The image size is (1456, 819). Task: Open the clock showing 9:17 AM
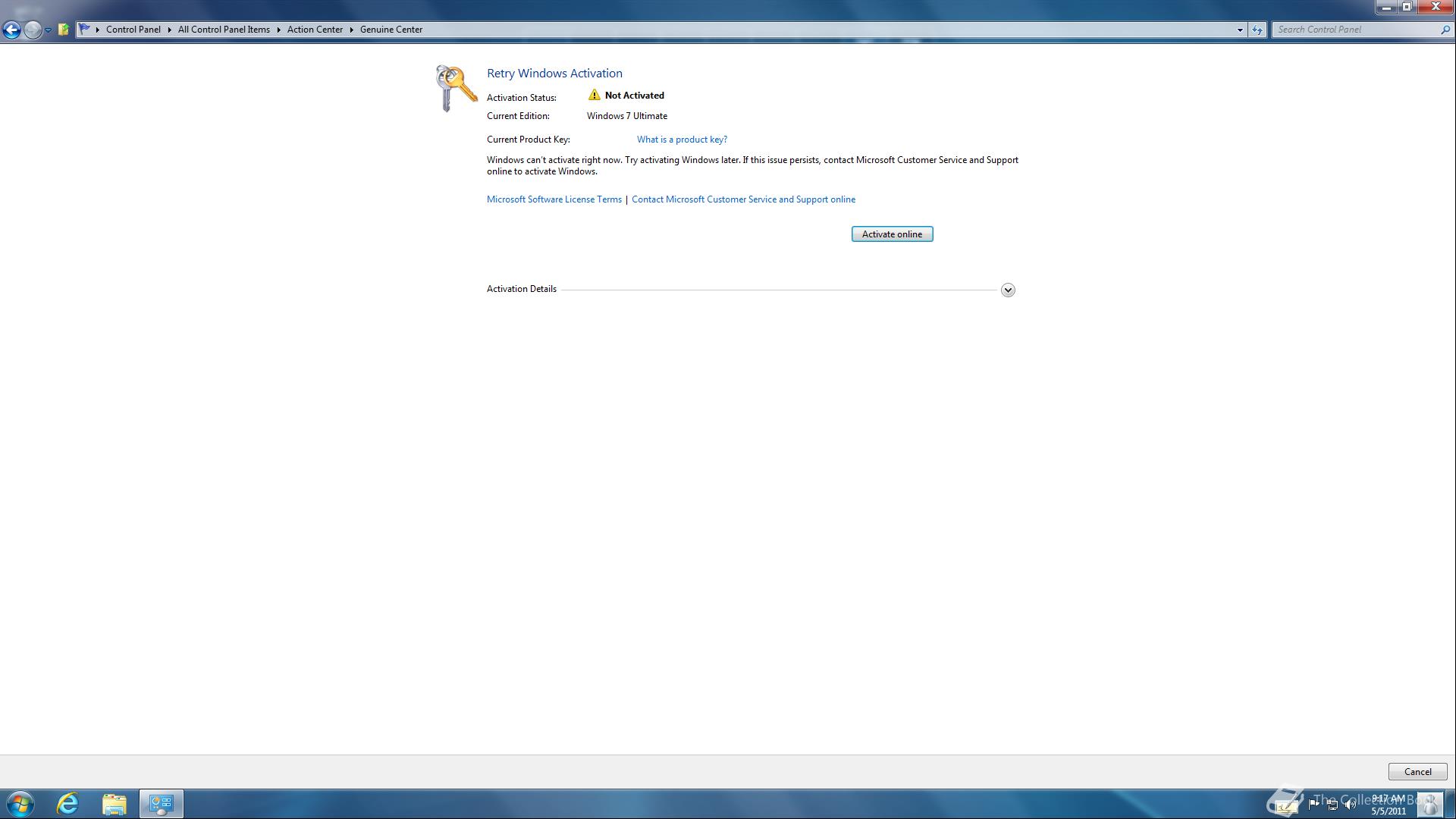click(x=1389, y=804)
